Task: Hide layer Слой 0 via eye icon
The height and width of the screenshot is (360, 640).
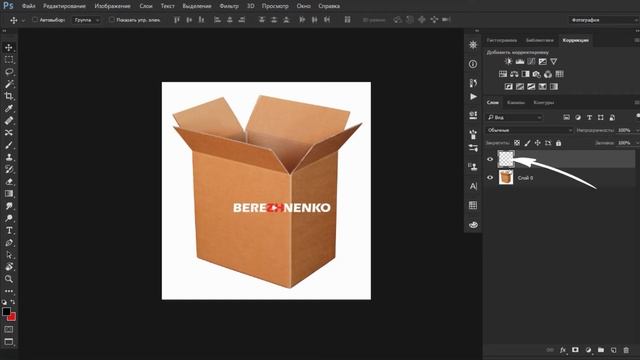Action: (490, 178)
